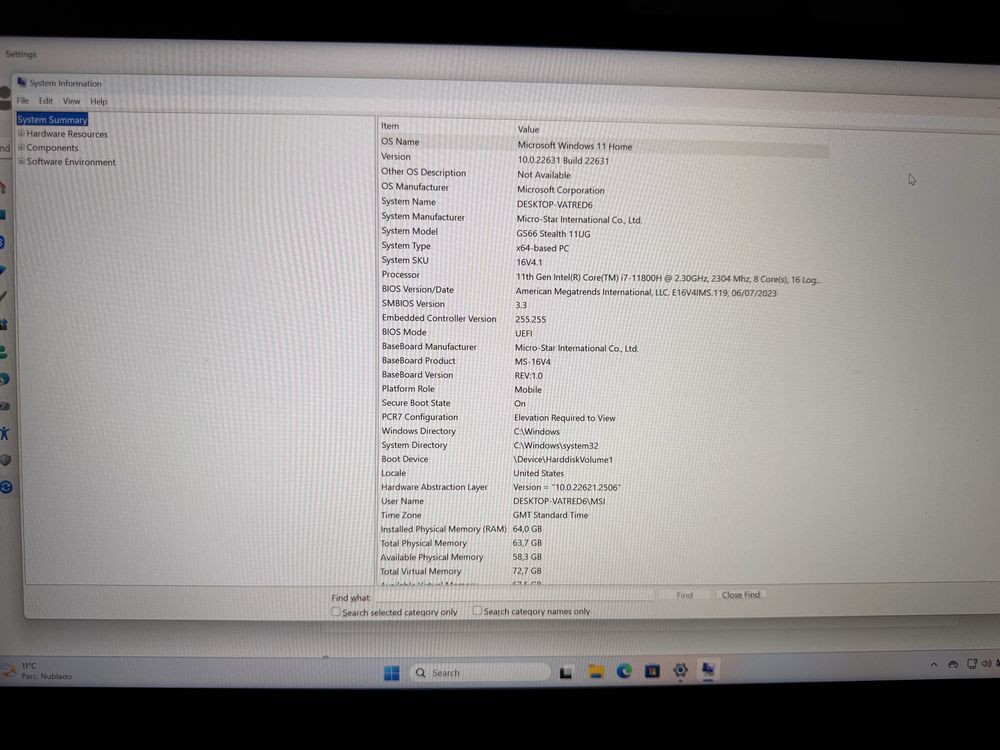Screen dimensions: 1000x750
Task: Open Time and language globe in Settings sidebar
Action: pyautogui.click(x=4, y=379)
